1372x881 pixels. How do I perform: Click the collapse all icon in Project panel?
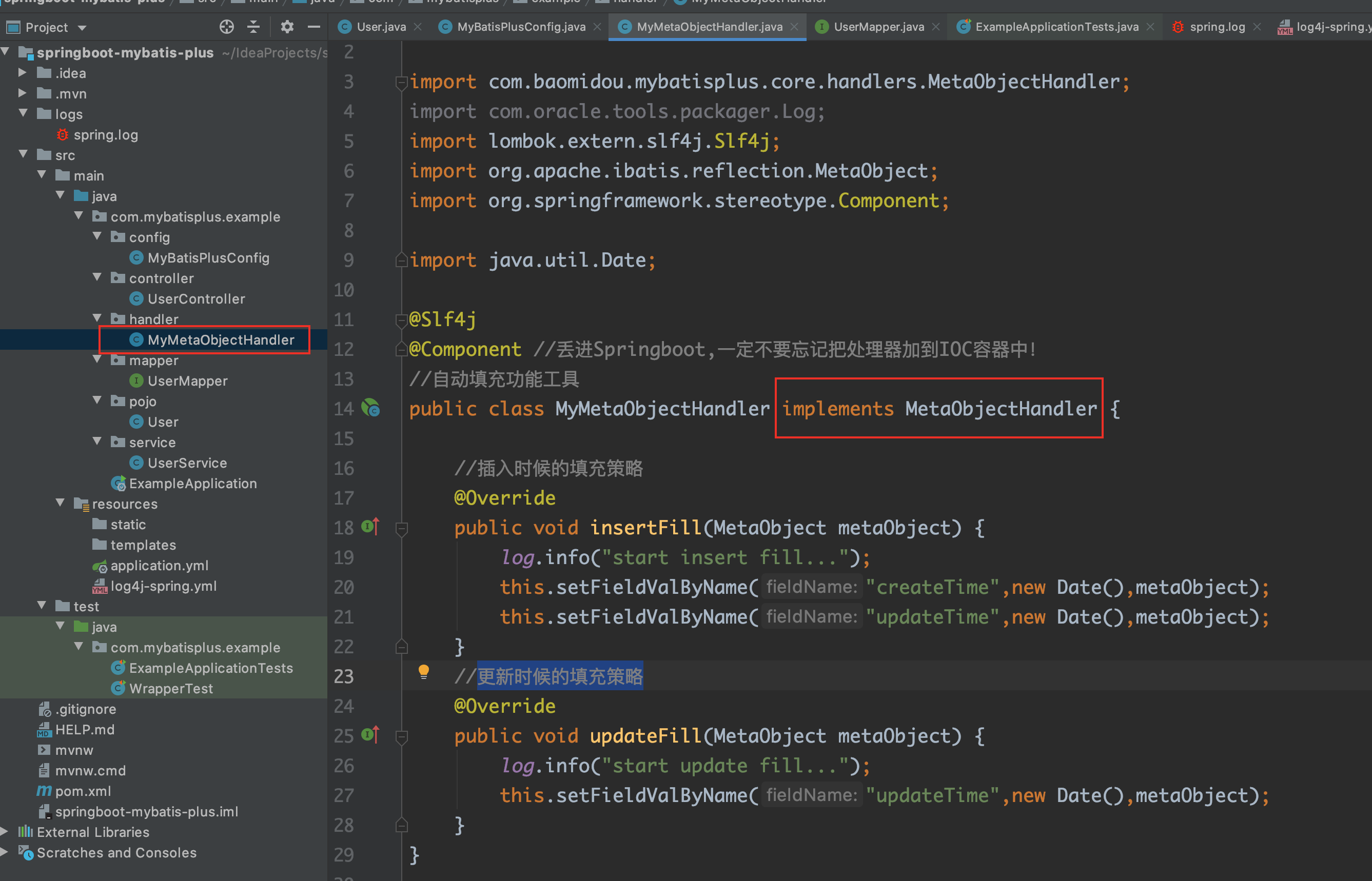[253, 27]
